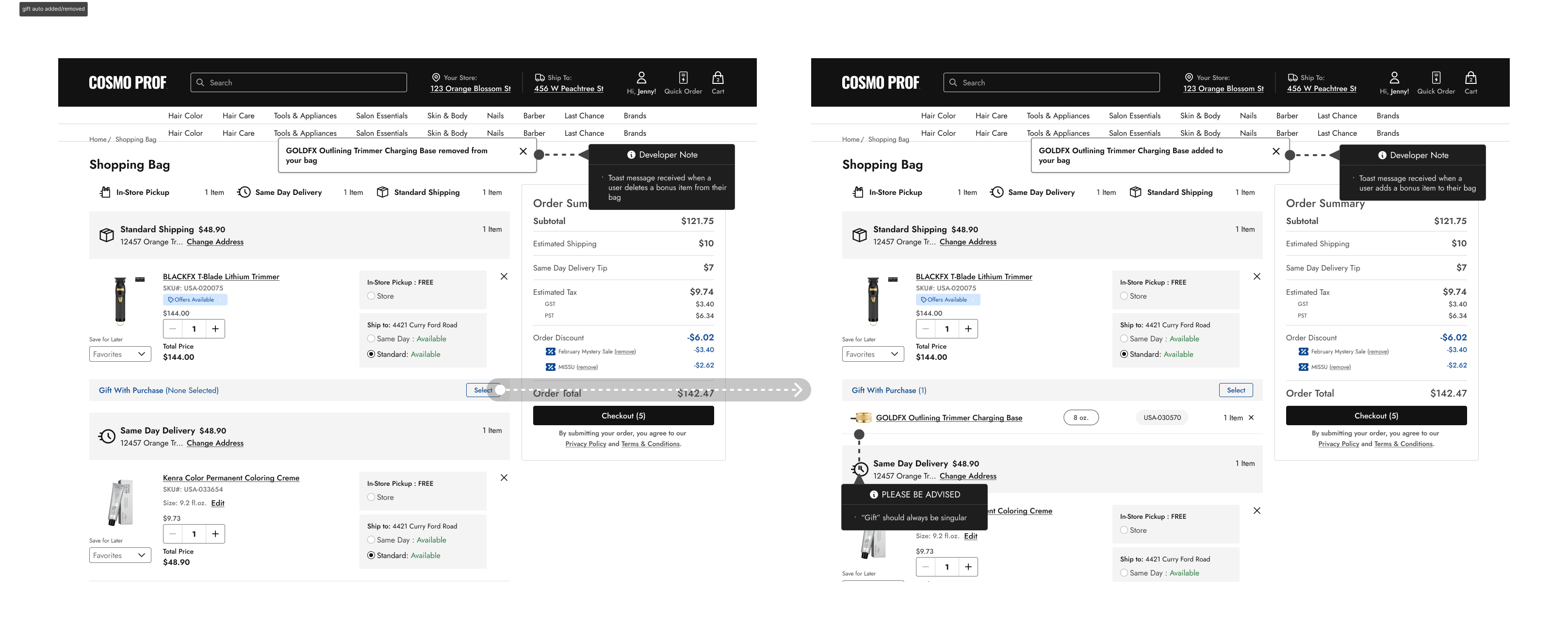Screen dimensions: 1568x640
Task: Select Standard radio for BLACKFX, right mockup
Action: (x=1124, y=355)
